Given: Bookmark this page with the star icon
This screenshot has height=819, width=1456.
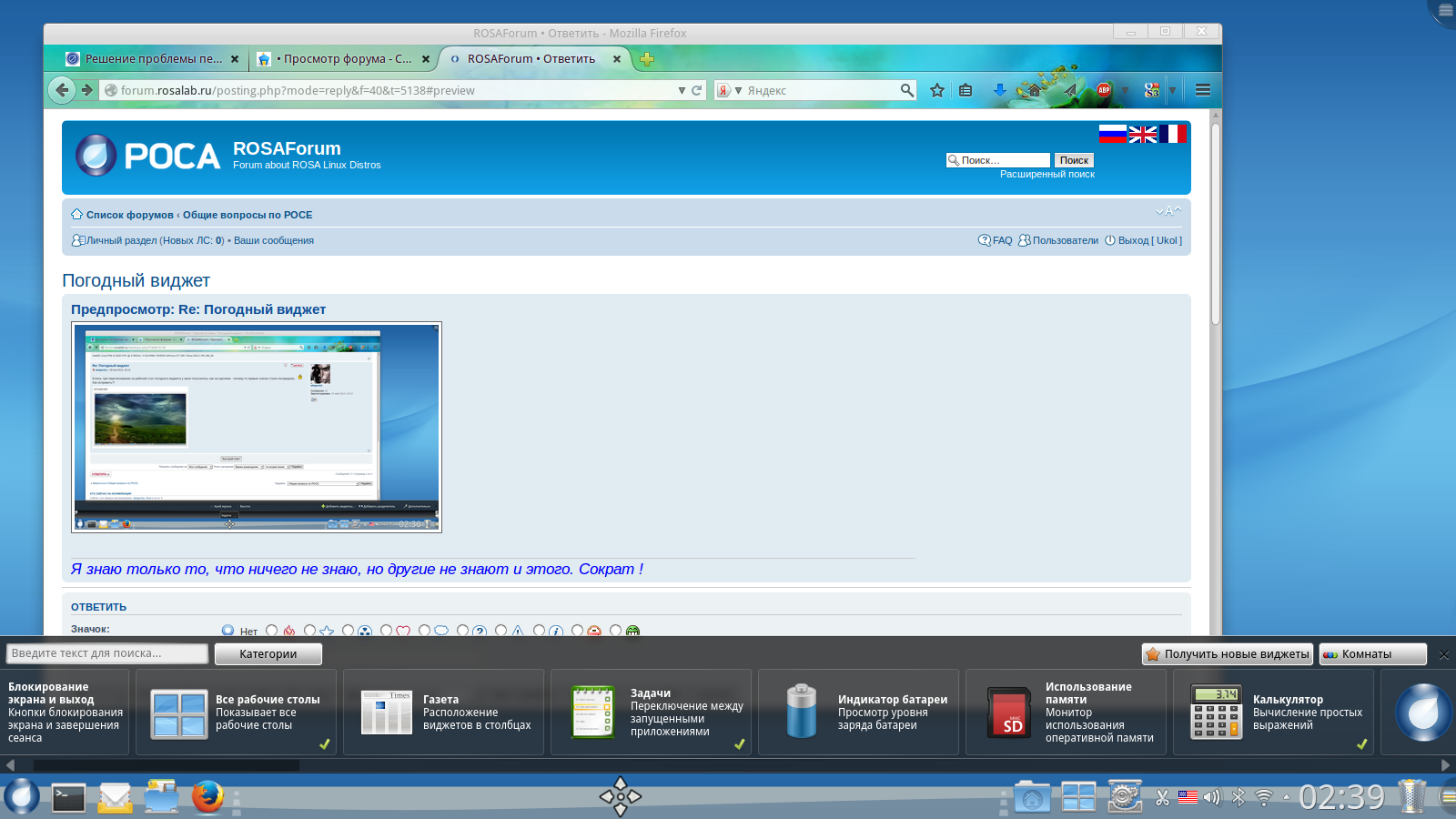Looking at the screenshot, I should click(x=937, y=90).
